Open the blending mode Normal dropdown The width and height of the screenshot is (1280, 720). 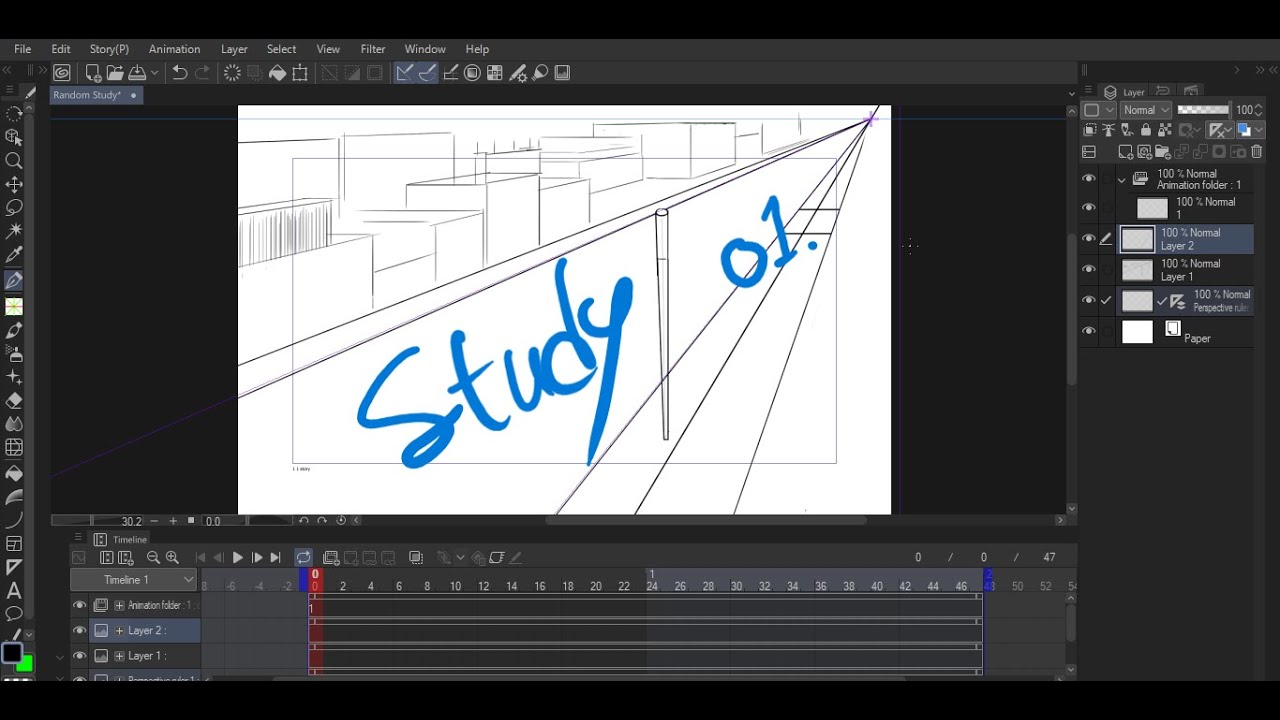click(1146, 110)
